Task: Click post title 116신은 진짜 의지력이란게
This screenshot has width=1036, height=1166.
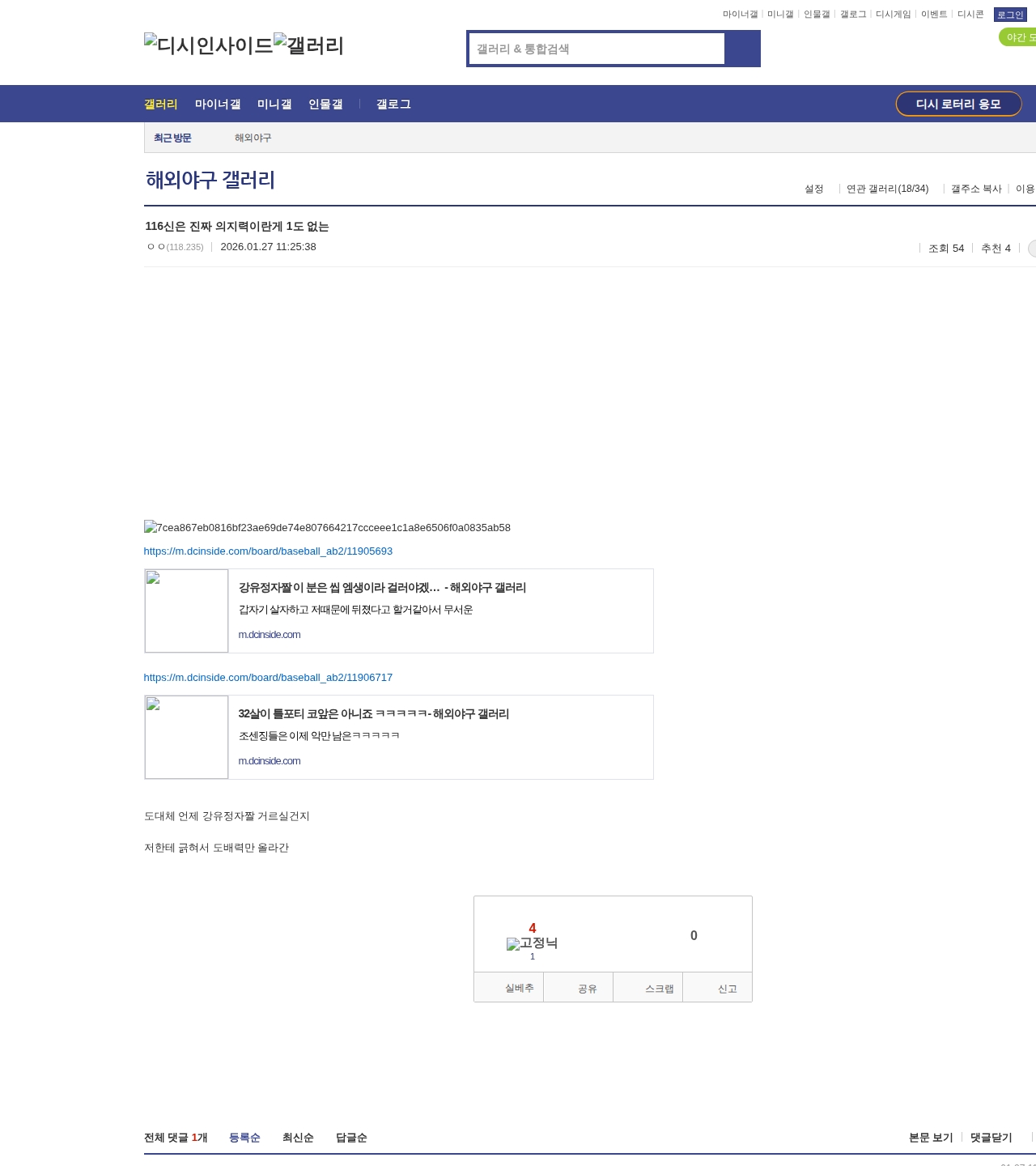Action: tap(237, 227)
